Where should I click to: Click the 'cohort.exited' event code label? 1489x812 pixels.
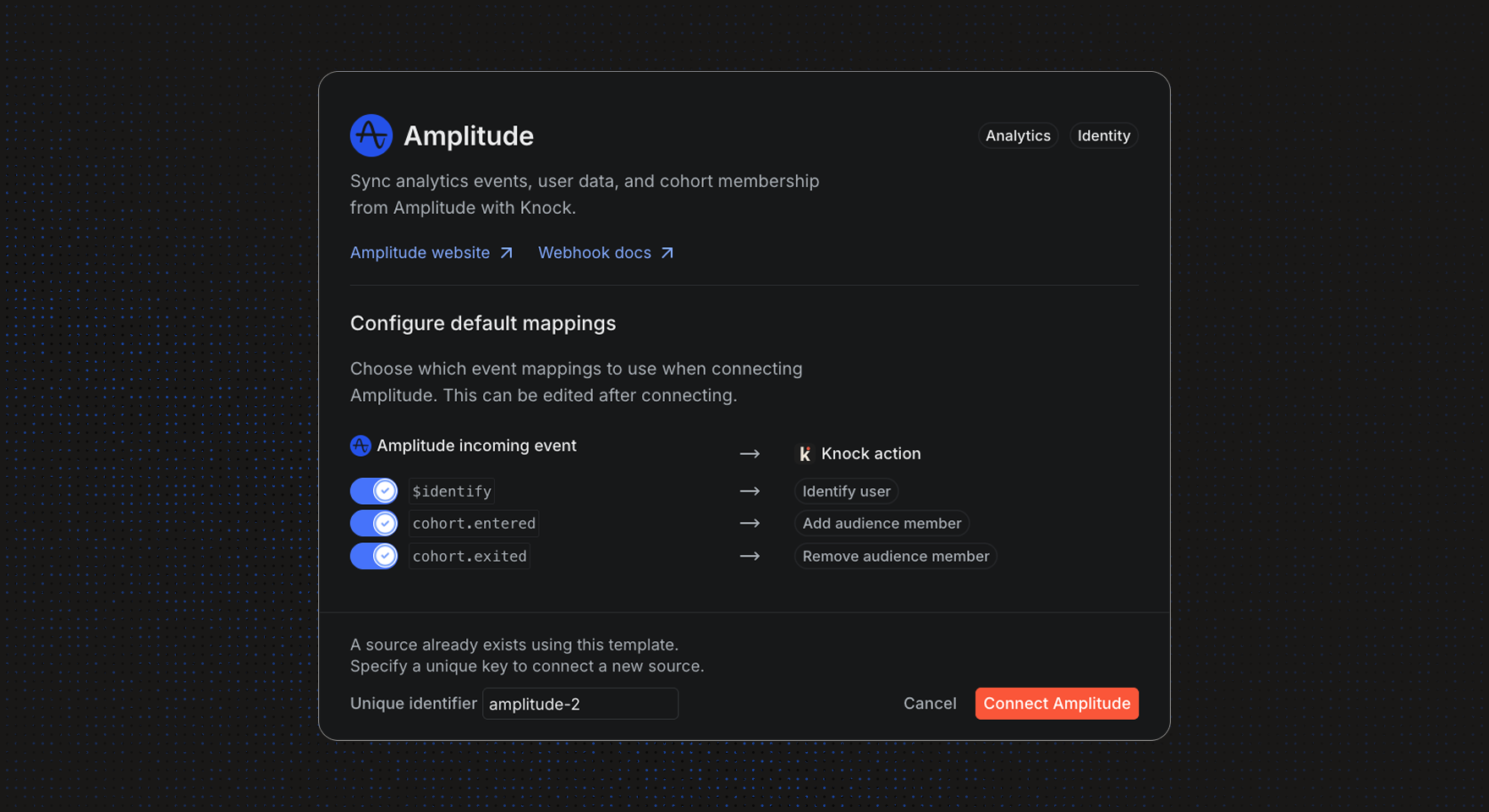click(x=470, y=557)
